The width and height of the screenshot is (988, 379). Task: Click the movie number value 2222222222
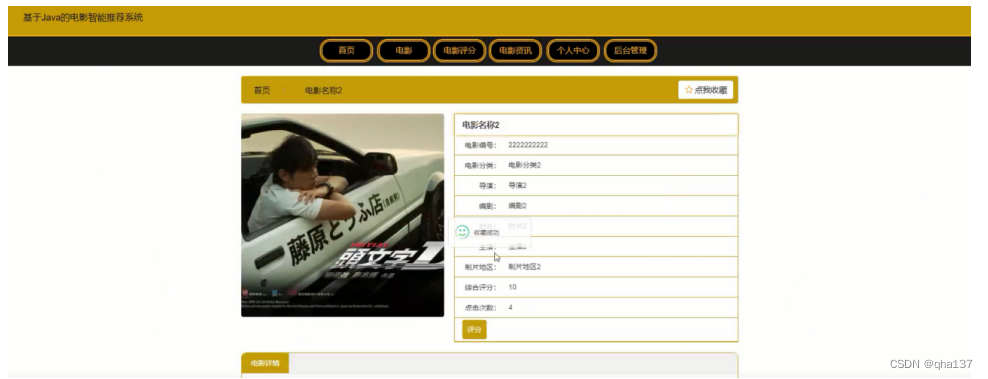click(528, 145)
